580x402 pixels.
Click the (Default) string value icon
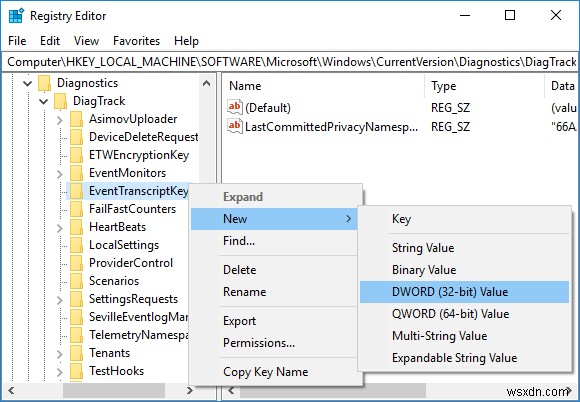[235, 107]
